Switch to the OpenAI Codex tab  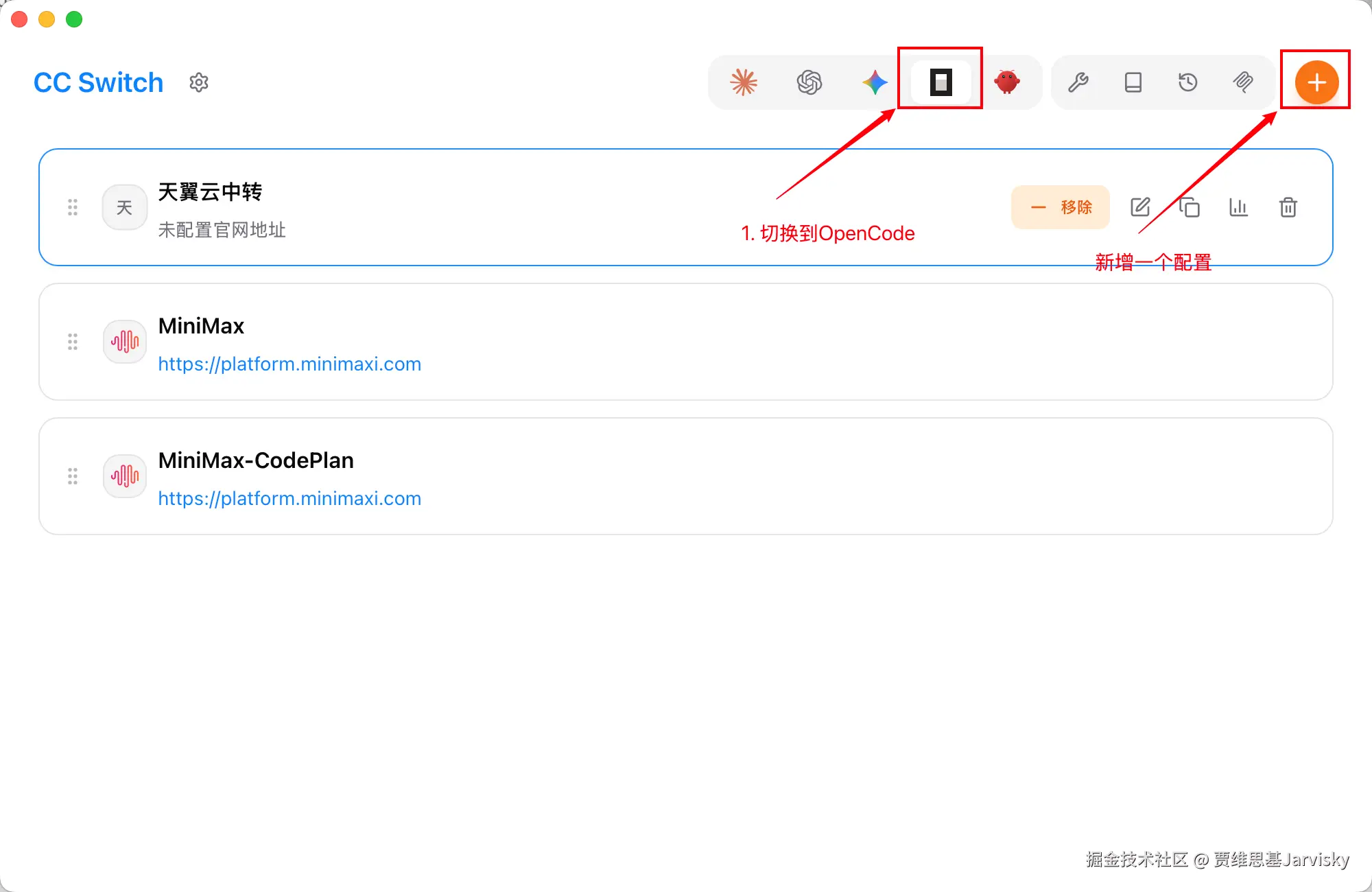click(x=809, y=82)
